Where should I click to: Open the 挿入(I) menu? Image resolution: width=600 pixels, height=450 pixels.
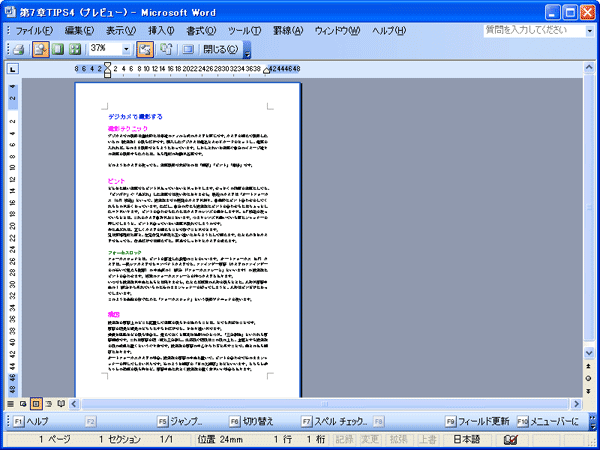tap(161, 31)
